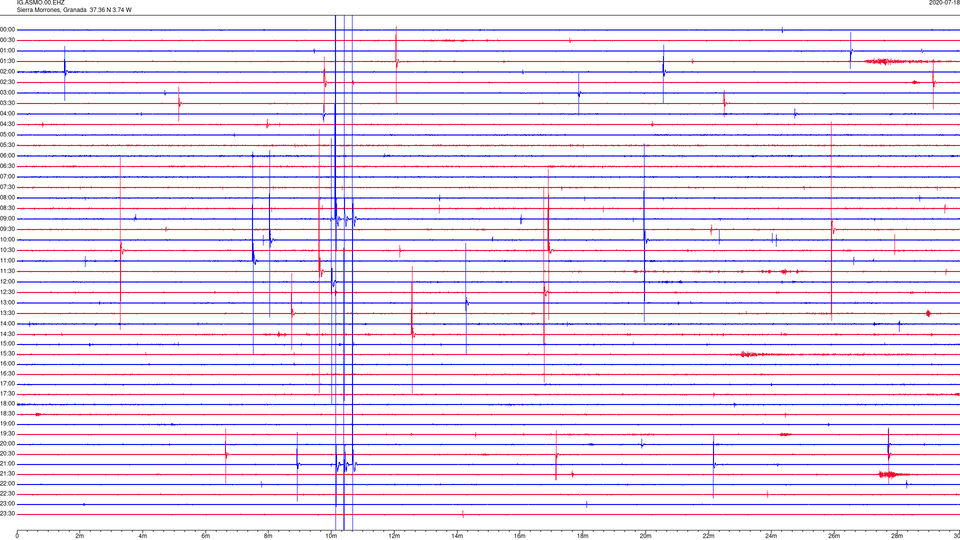Select the '05:30' trace label
Screen dimensions: 960x540
8,145
